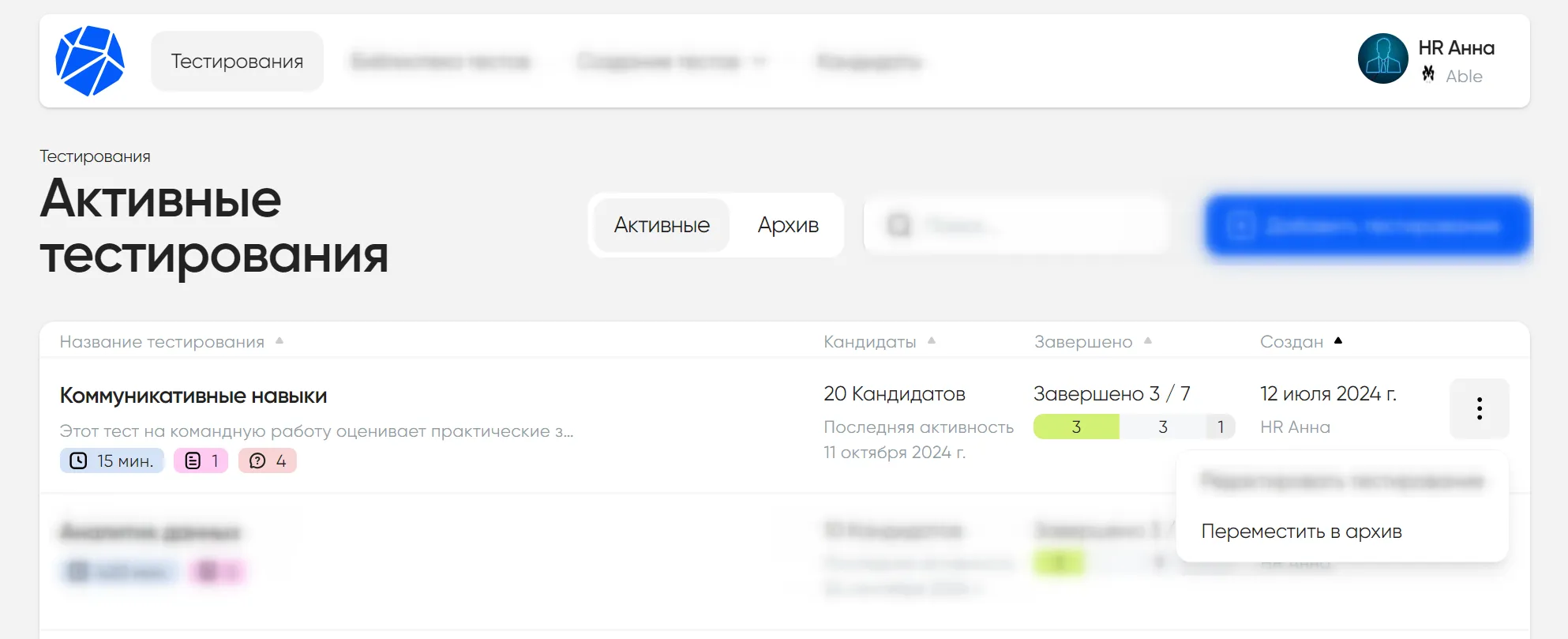The width and height of the screenshot is (1568, 639).
Task: Open three-dot menu for Коммуникативные навыки
Action: (1479, 408)
